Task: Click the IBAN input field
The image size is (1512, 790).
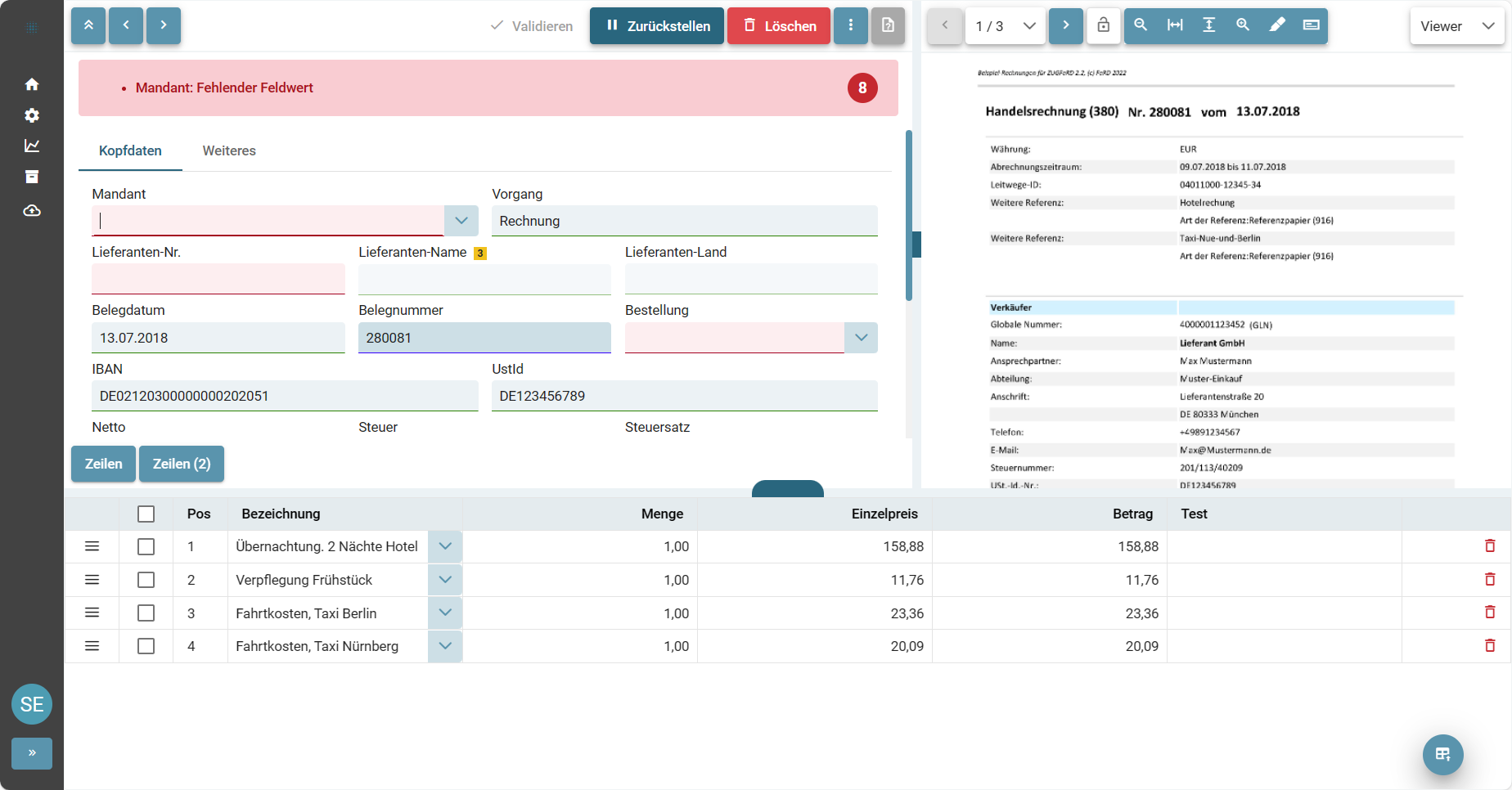Action: pyautogui.click(x=285, y=396)
